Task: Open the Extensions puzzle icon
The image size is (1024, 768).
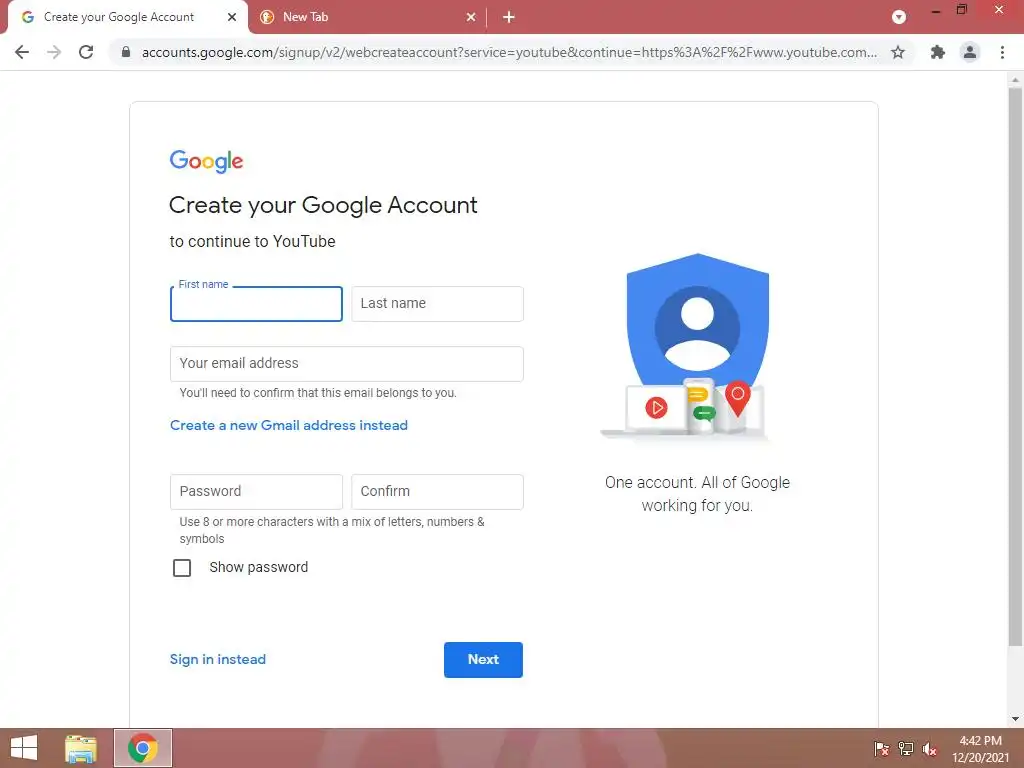Action: (x=938, y=52)
